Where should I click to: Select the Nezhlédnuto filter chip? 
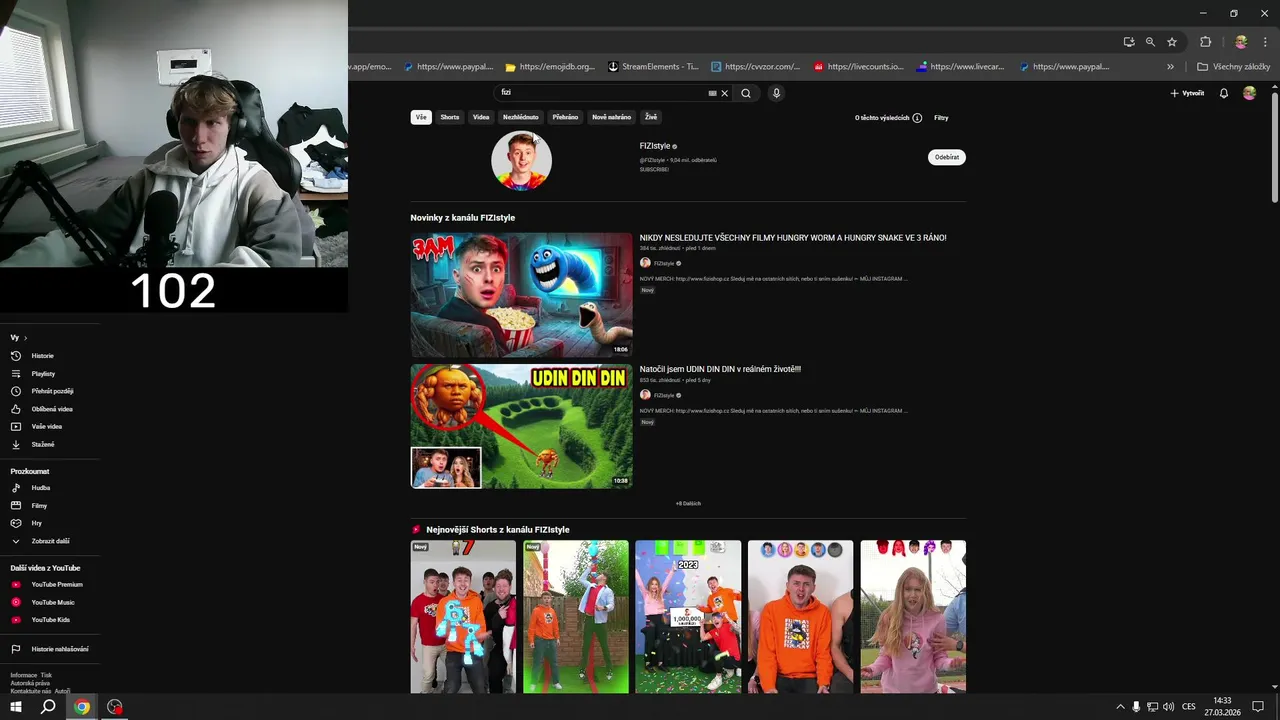pyautogui.click(x=520, y=117)
